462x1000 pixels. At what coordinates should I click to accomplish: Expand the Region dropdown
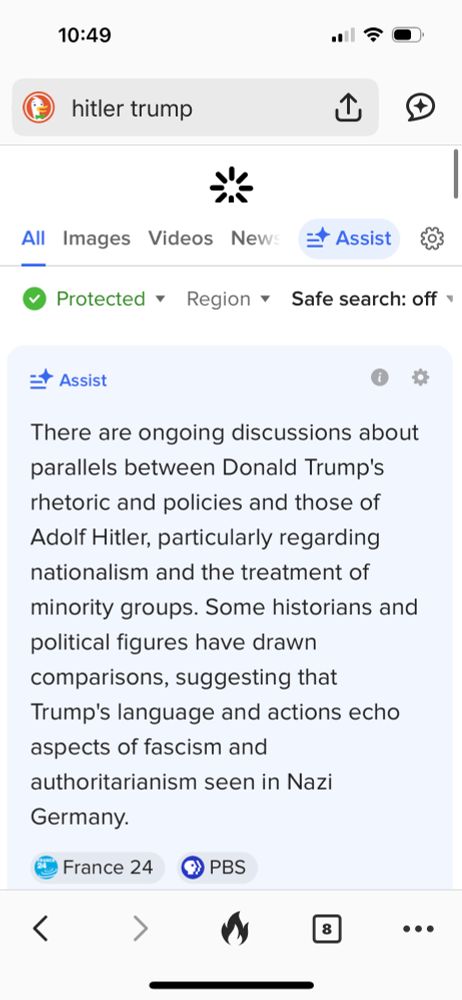[x=228, y=298]
